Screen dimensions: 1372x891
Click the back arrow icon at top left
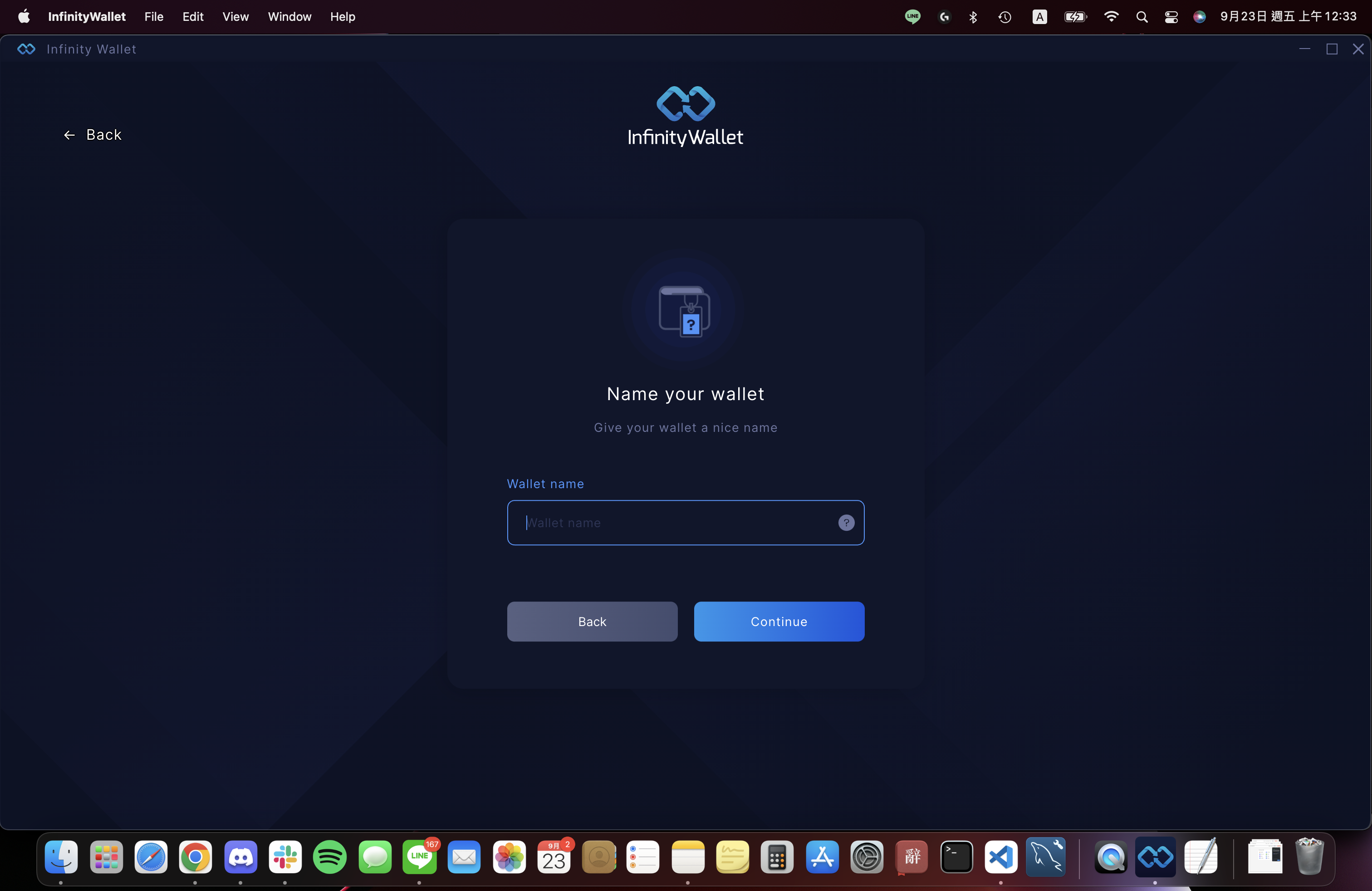point(69,135)
